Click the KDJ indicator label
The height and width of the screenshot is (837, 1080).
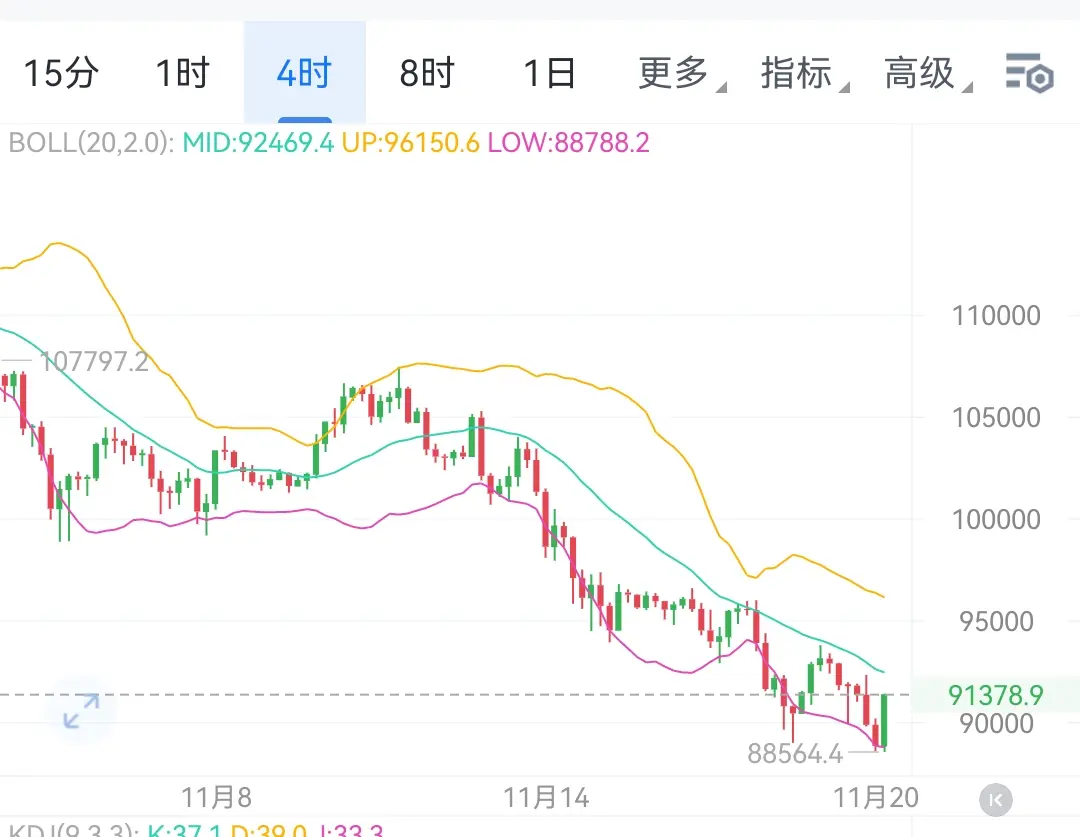[x=74, y=829]
